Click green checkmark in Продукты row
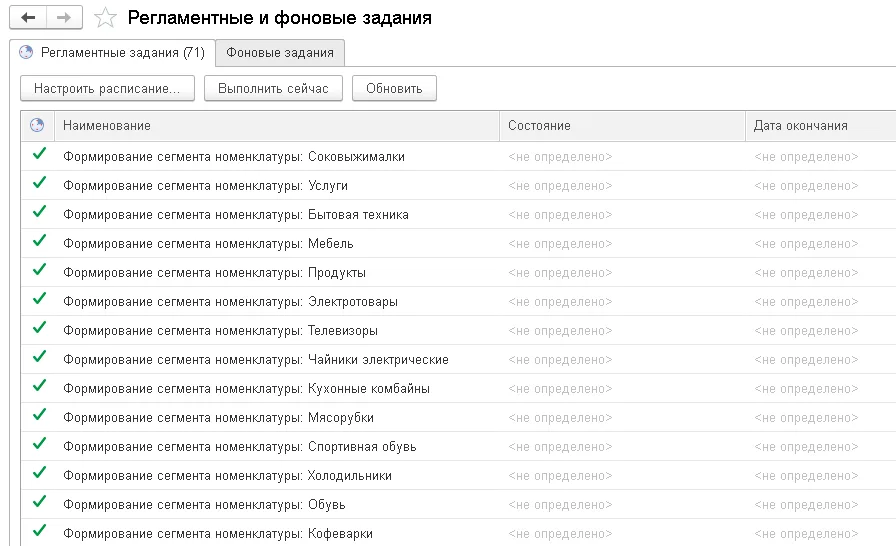The width and height of the screenshot is (896, 546). (39, 270)
